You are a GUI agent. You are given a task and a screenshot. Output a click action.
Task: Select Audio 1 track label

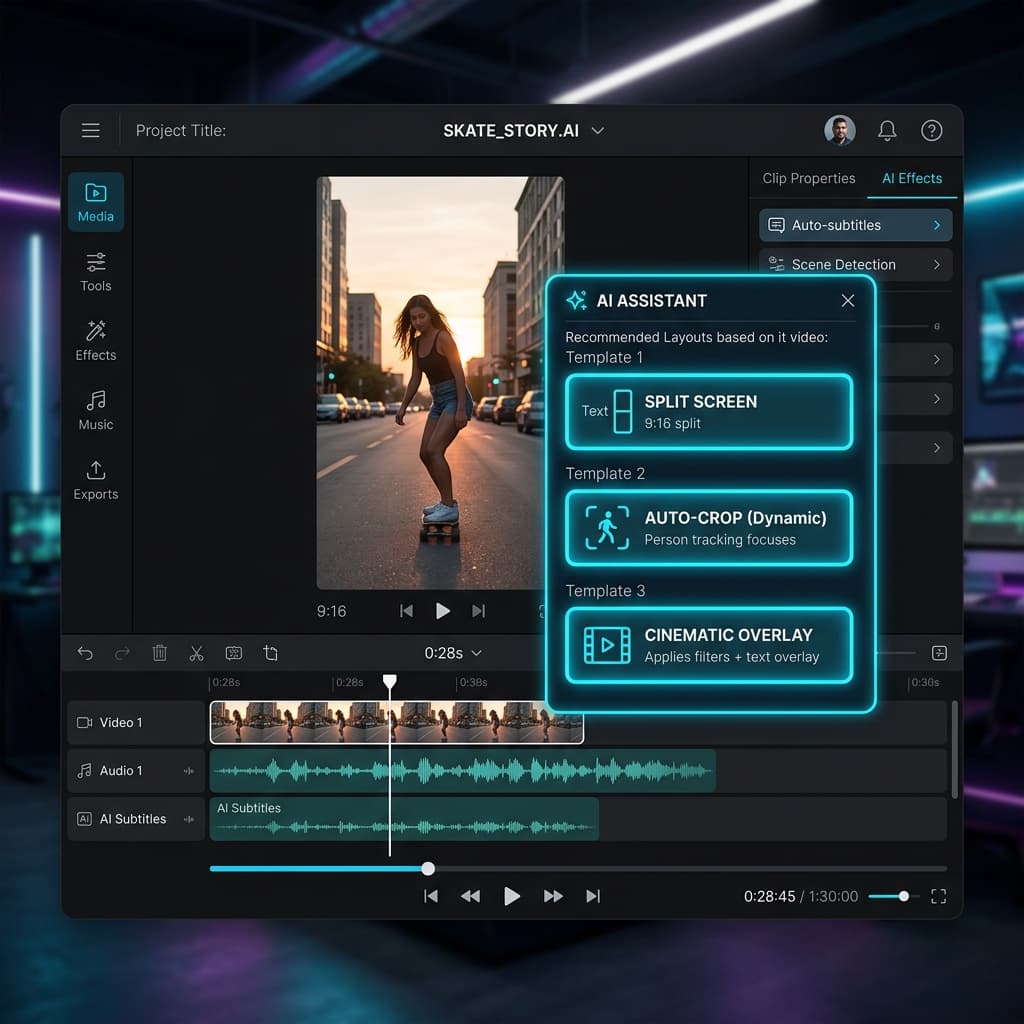[x=136, y=771]
